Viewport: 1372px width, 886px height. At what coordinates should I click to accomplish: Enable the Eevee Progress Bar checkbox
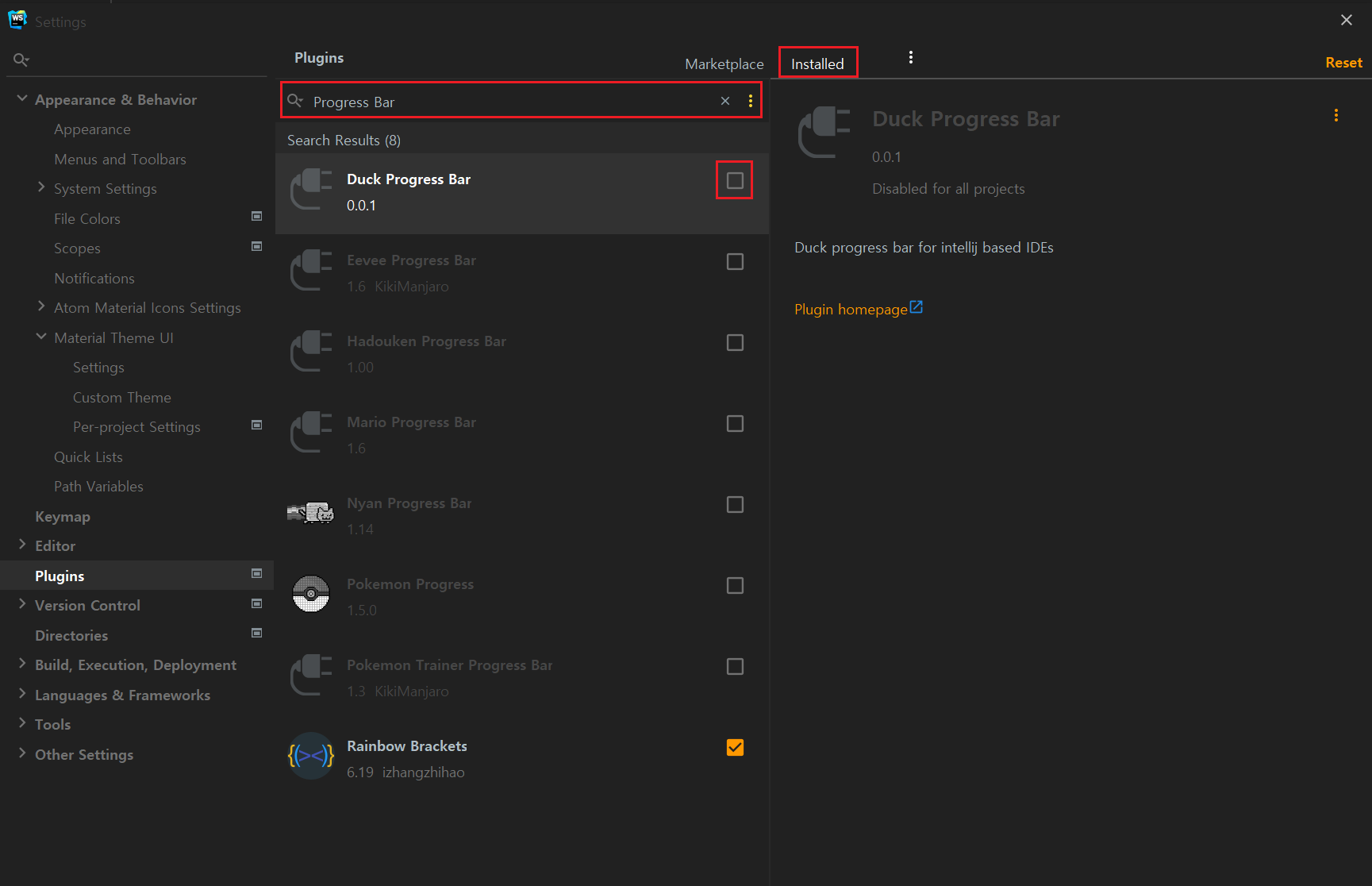point(735,261)
